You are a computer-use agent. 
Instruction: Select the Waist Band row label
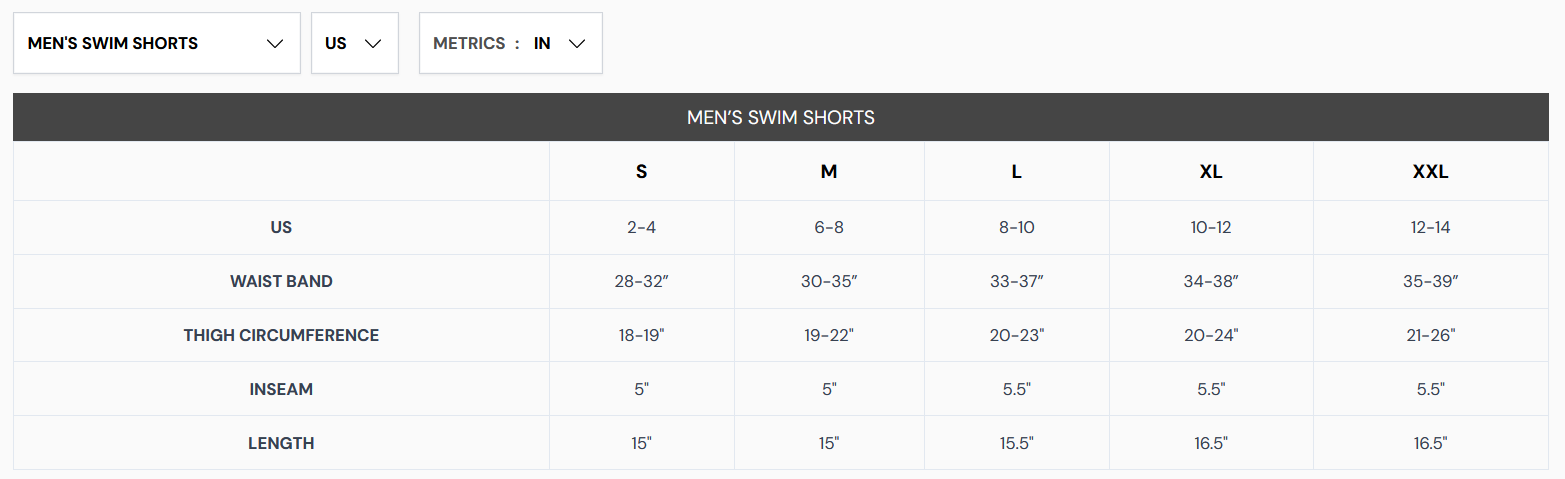point(281,281)
